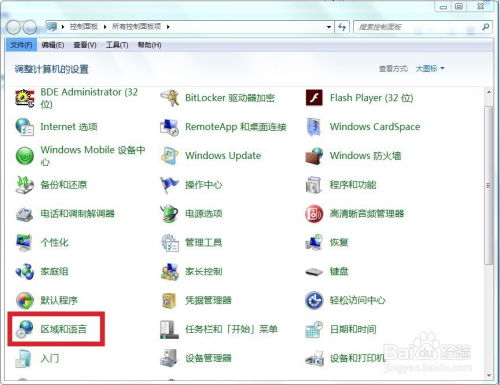Viewport: 500px width, 385px height.
Task: Expand the arrow before 控制面板 breadcrumb
Action: pos(63,27)
